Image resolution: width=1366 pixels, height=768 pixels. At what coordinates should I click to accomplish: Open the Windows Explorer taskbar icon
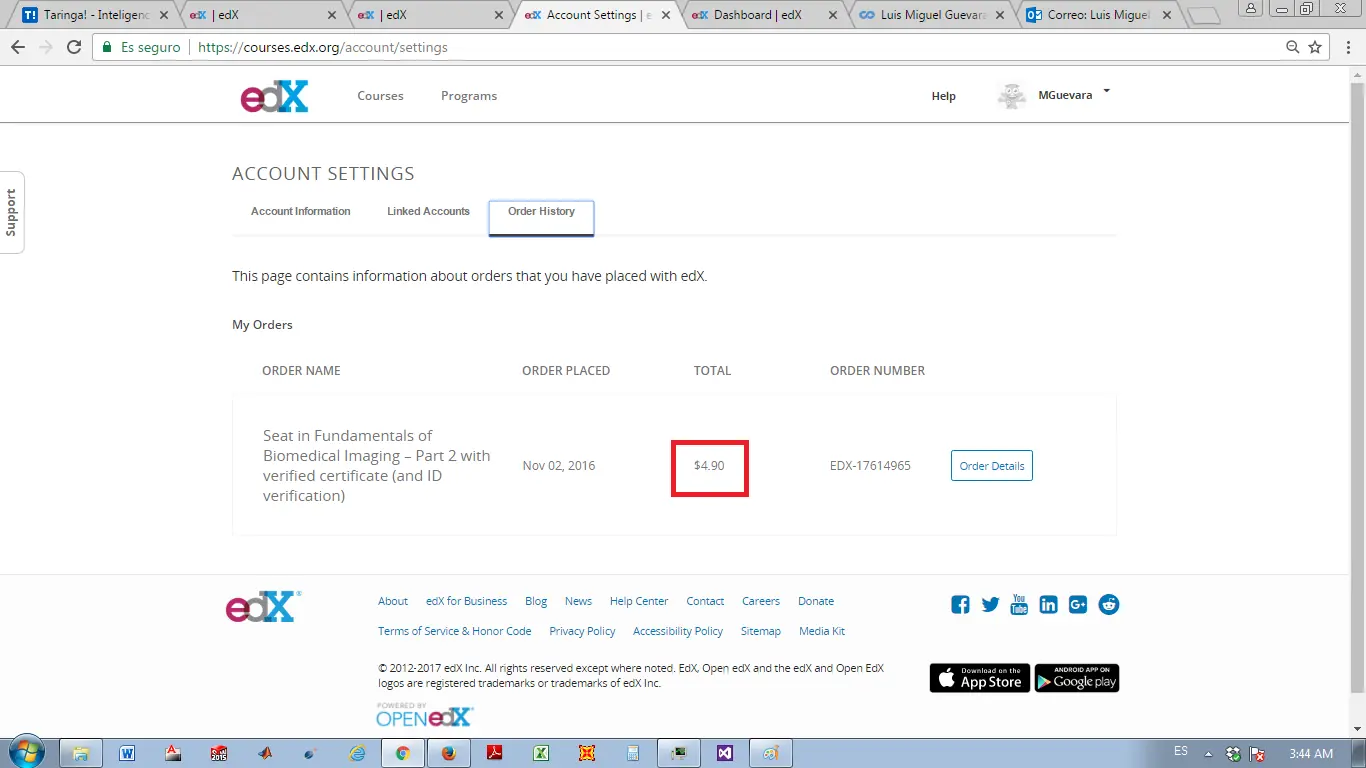[81, 753]
